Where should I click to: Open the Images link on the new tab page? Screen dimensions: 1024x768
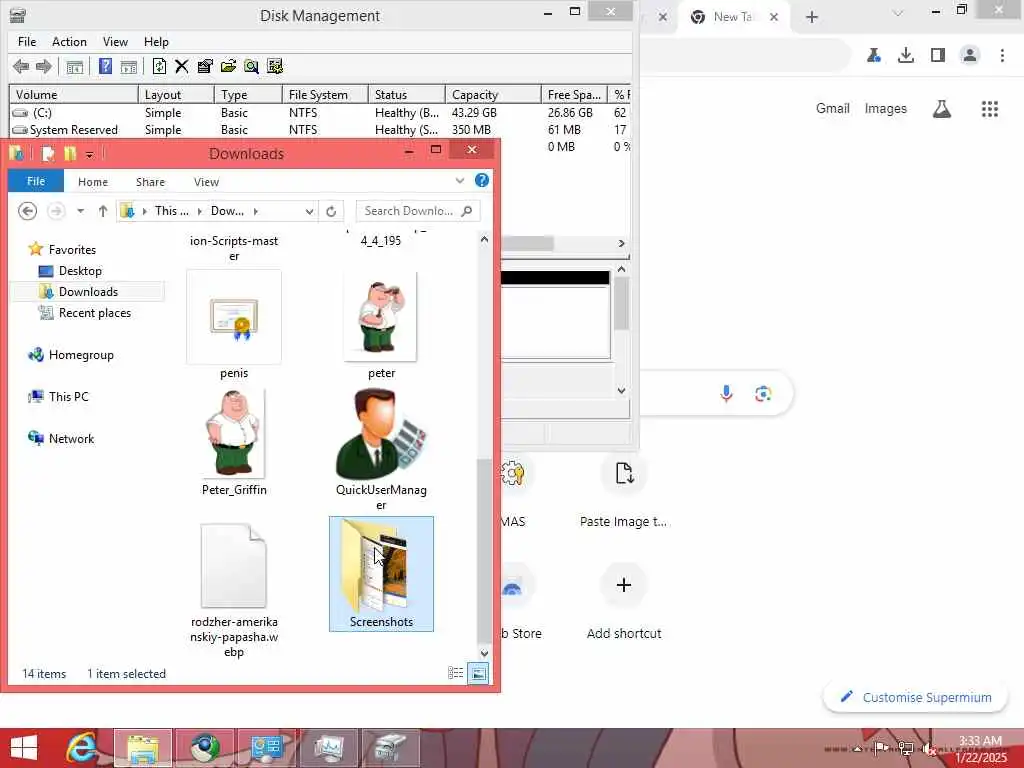[x=886, y=108]
